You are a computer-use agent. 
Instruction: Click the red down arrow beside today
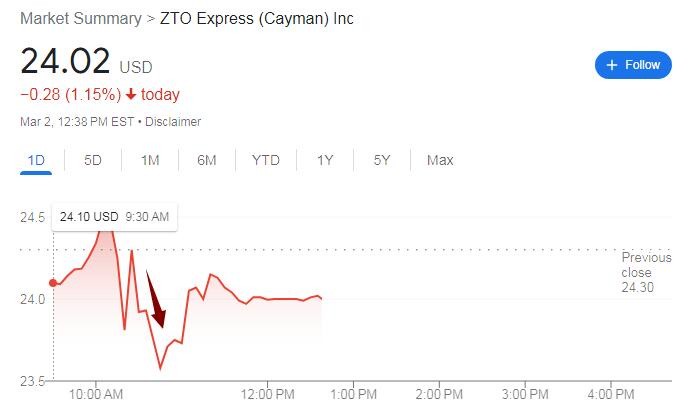pyautogui.click(x=131, y=95)
